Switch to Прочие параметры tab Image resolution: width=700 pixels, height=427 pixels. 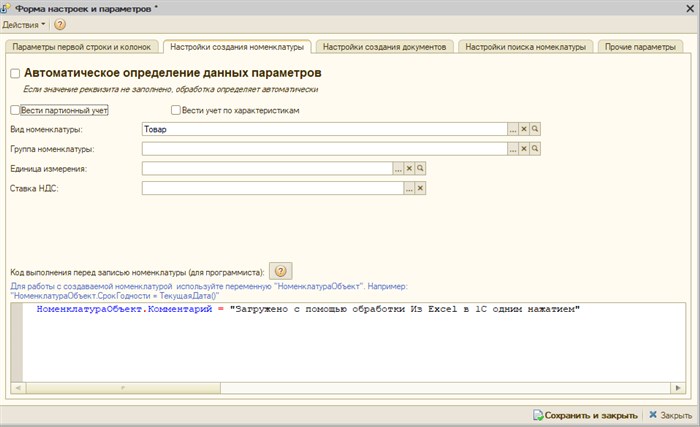(640, 47)
